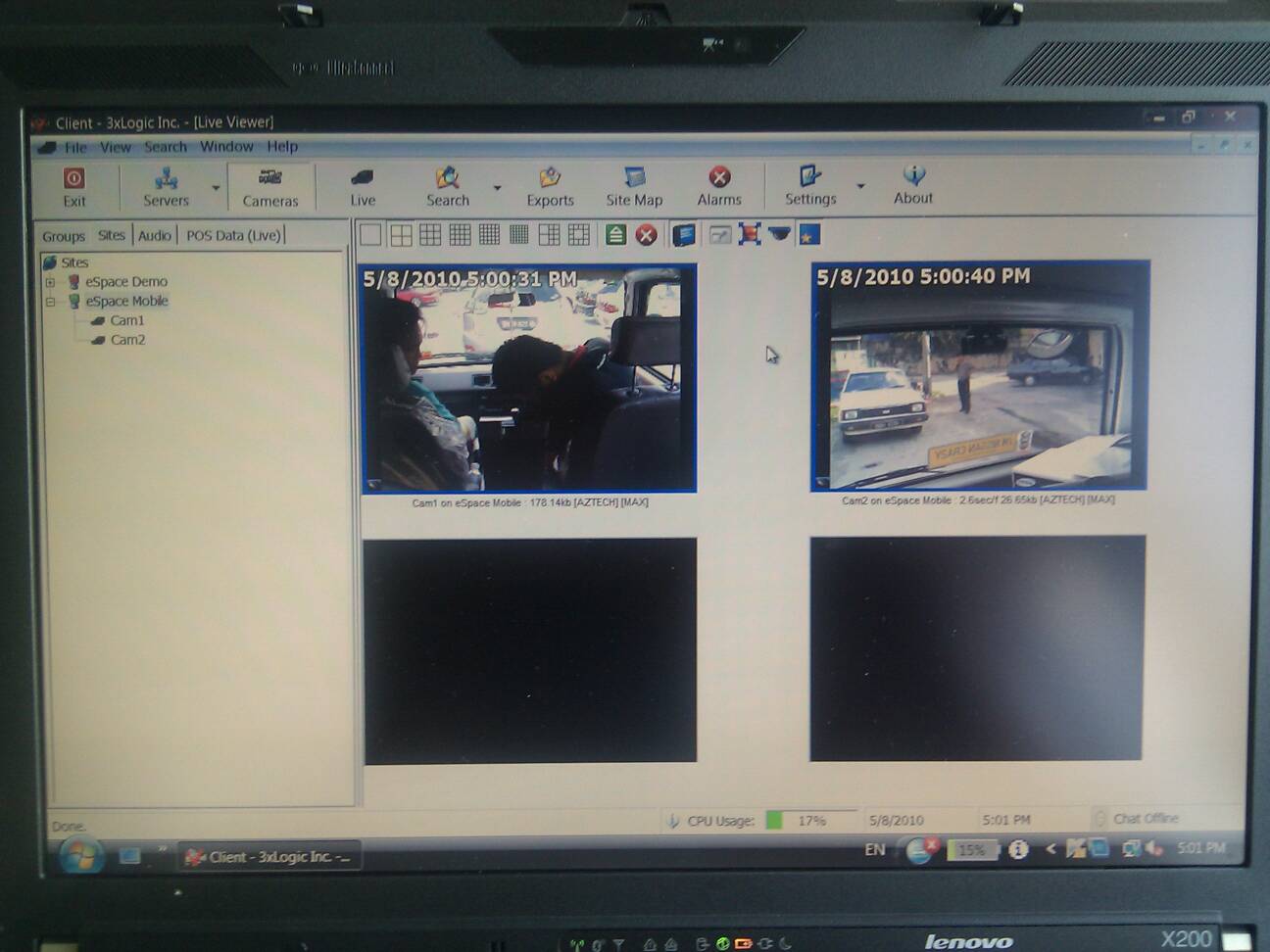This screenshot has height=952, width=1270.
Task: Click the EN language indicator in taskbar
Action: coord(875,850)
